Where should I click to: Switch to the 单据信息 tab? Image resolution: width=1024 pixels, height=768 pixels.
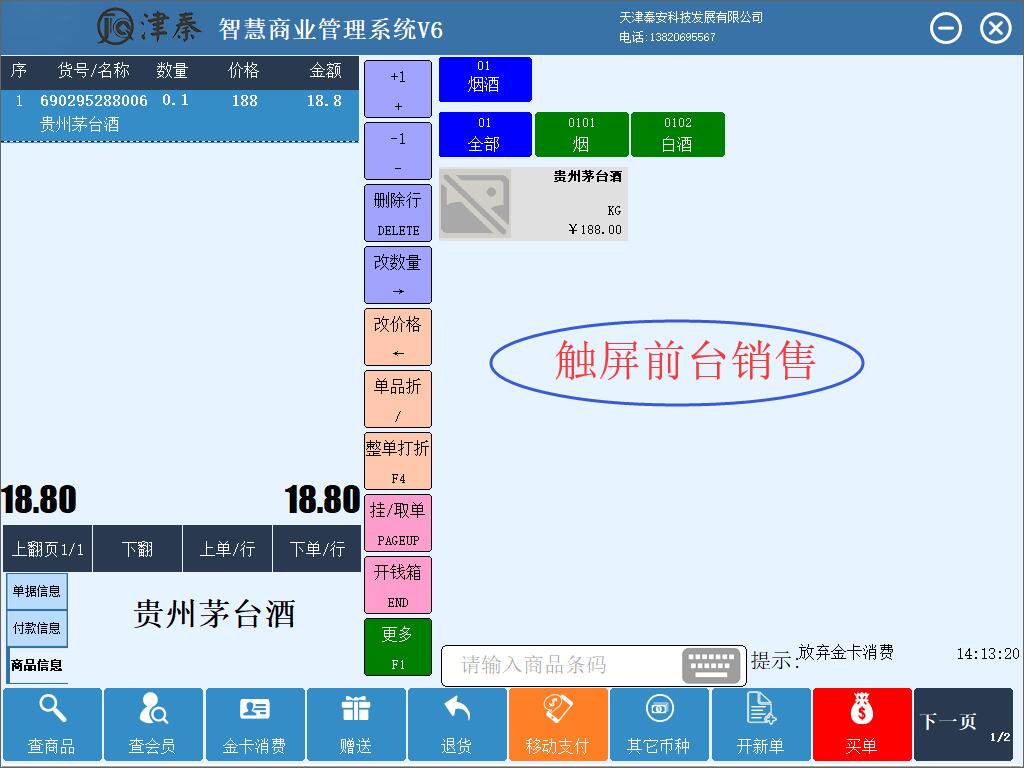point(37,591)
